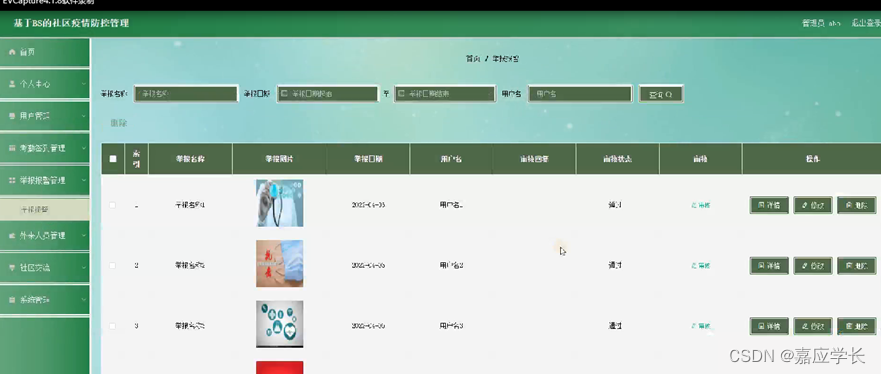Click the person icon of 个人中心
Viewport: 881px width, 374px height.
[12, 84]
